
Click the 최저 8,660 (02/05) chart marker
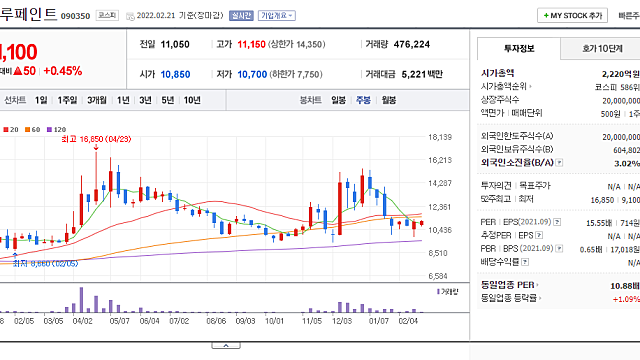click(x=45, y=264)
